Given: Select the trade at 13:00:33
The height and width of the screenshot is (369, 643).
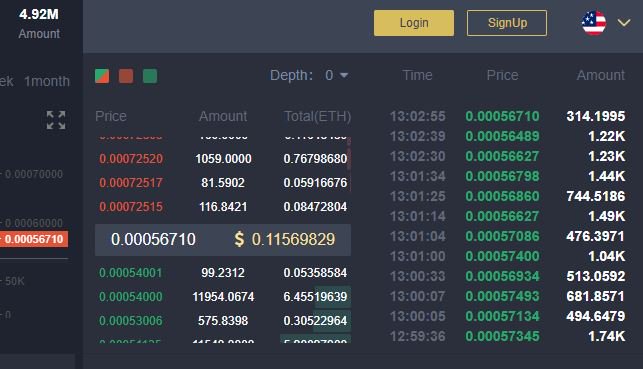Looking at the screenshot, I should 507,276.
